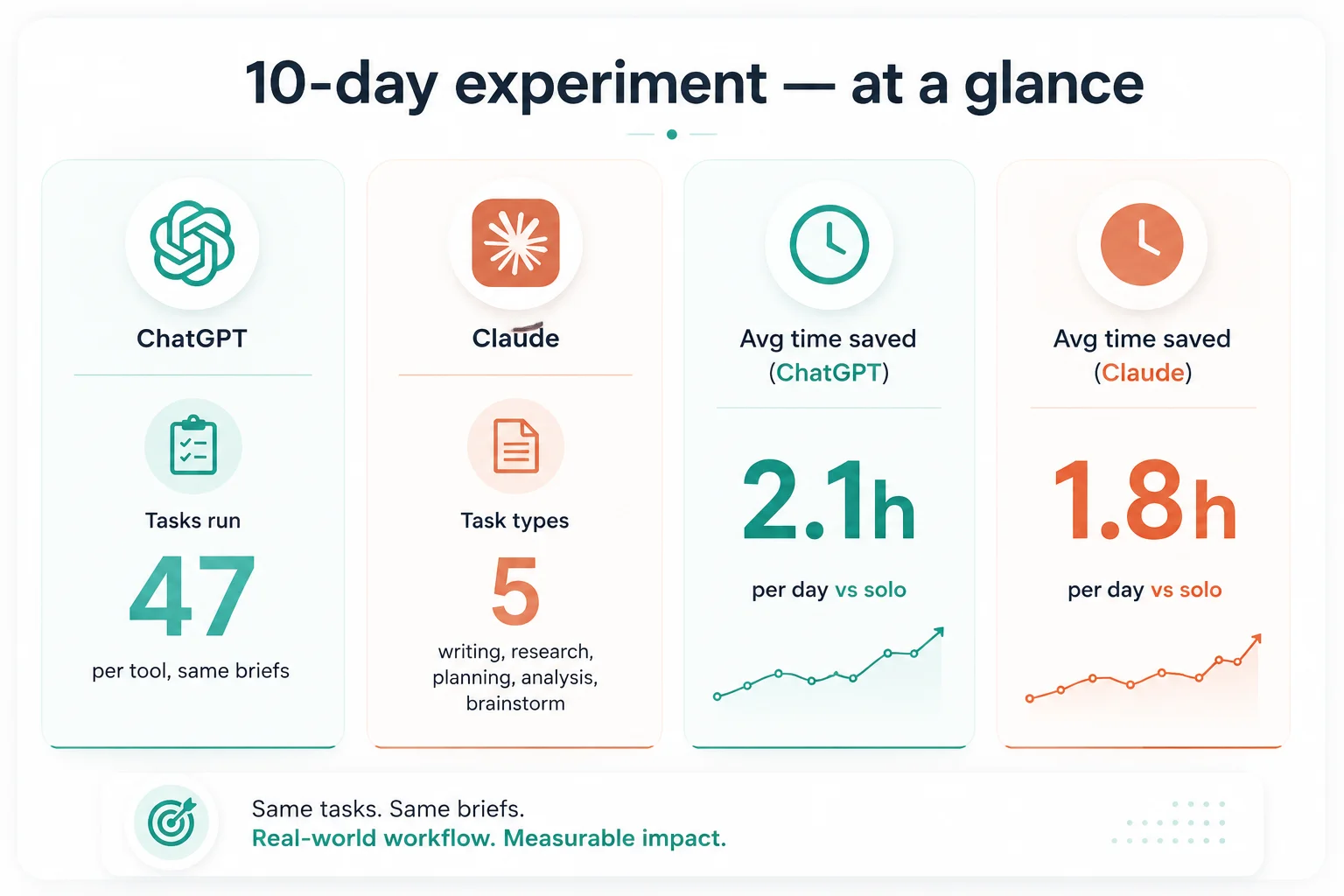Click the orange Claude starburst icon
This screenshot has width=1344, height=896.
[515, 243]
